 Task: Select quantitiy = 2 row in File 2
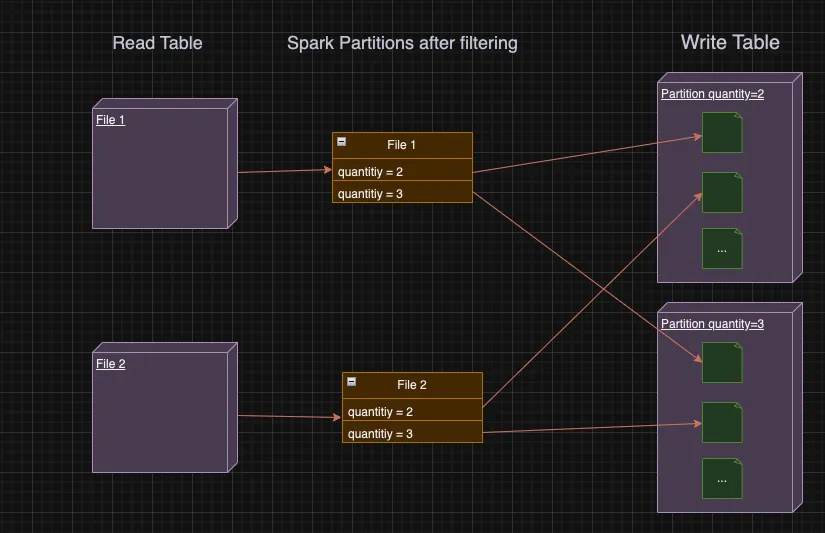pyautogui.click(x=412, y=409)
